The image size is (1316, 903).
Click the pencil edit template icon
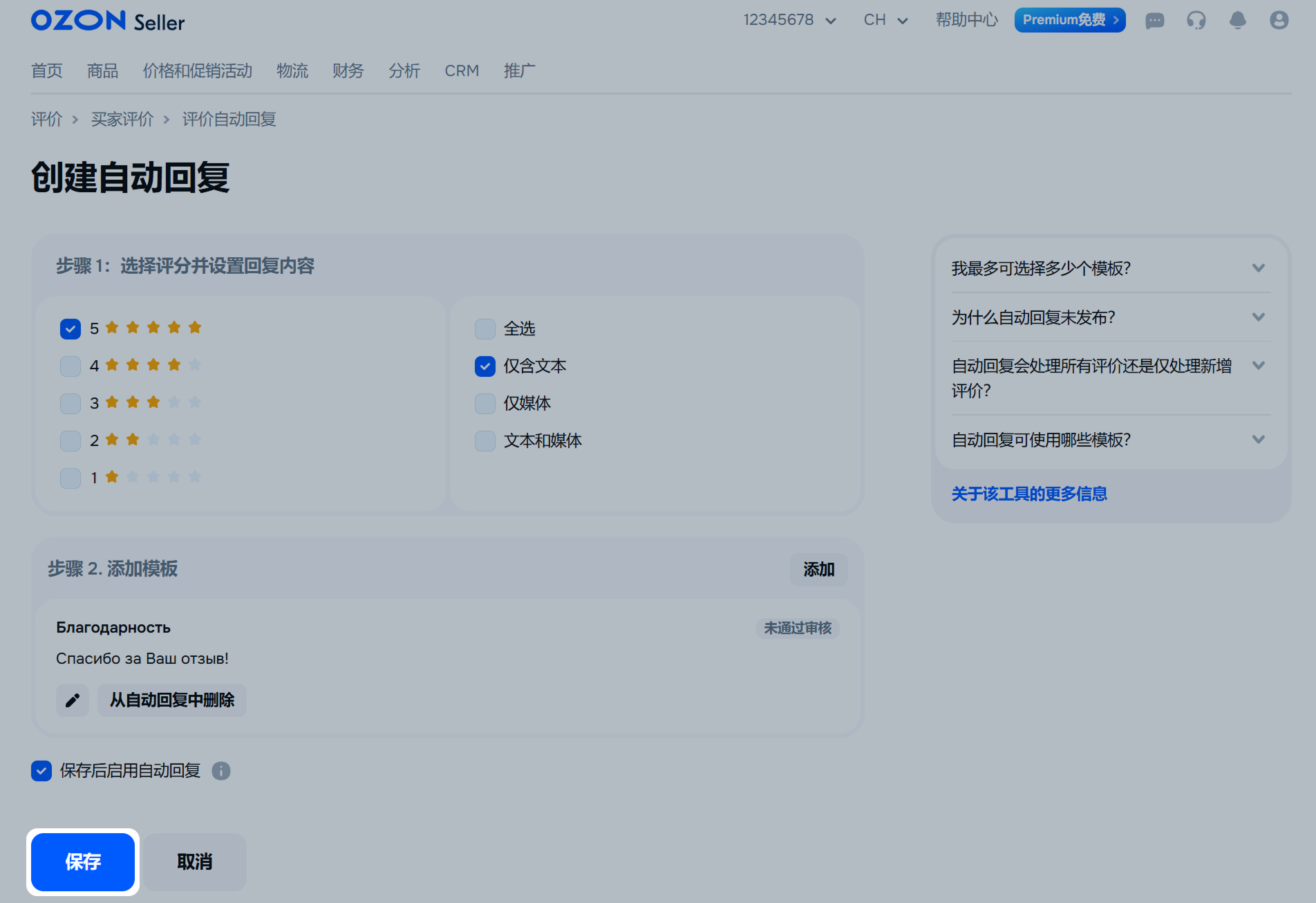(x=73, y=700)
